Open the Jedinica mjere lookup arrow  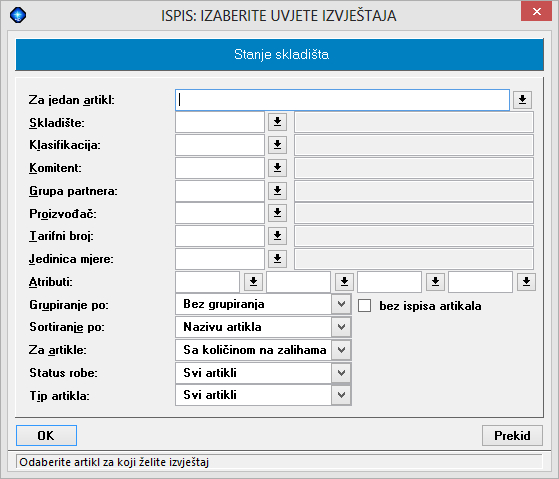(x=277, y=259)
